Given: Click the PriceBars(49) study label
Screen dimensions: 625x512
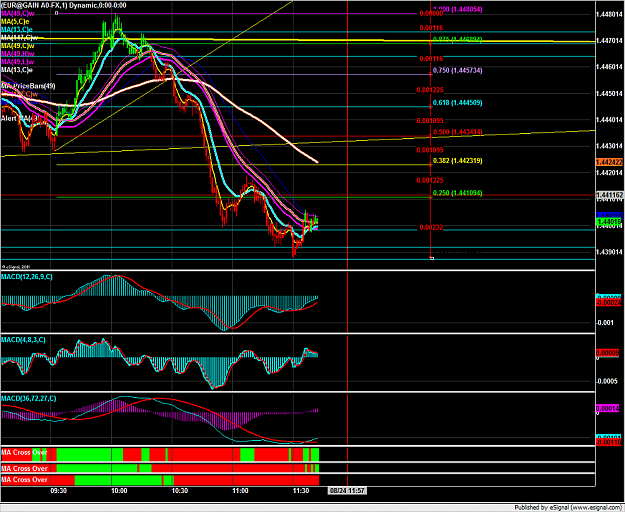Looking at the screenshot, I should click(28, 86).
